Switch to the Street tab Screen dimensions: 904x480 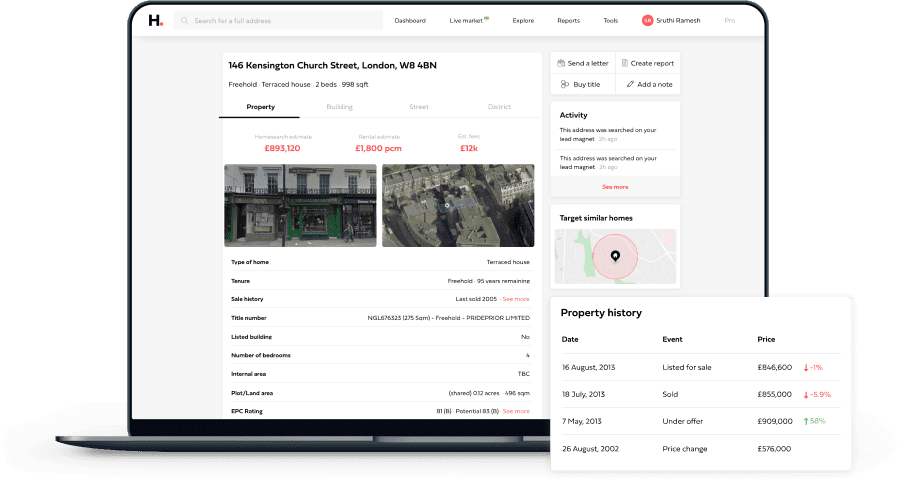click(x=419, y=106)
